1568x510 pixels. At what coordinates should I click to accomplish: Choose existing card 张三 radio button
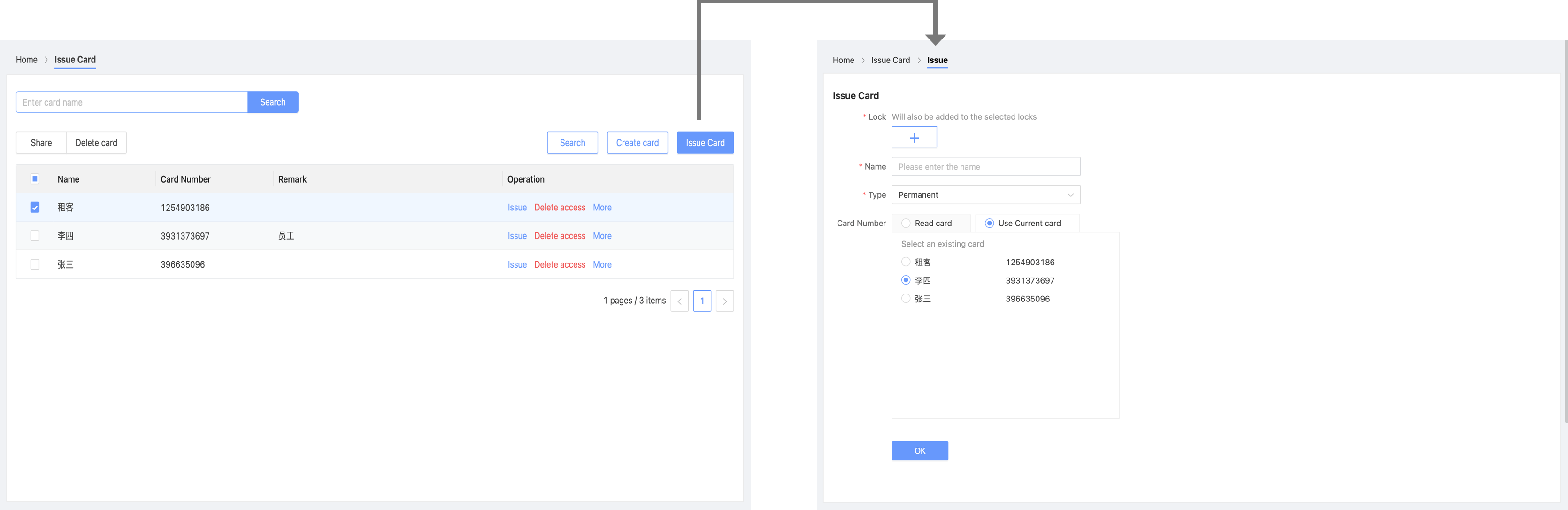pyautogui.click(x=906, y=298)
